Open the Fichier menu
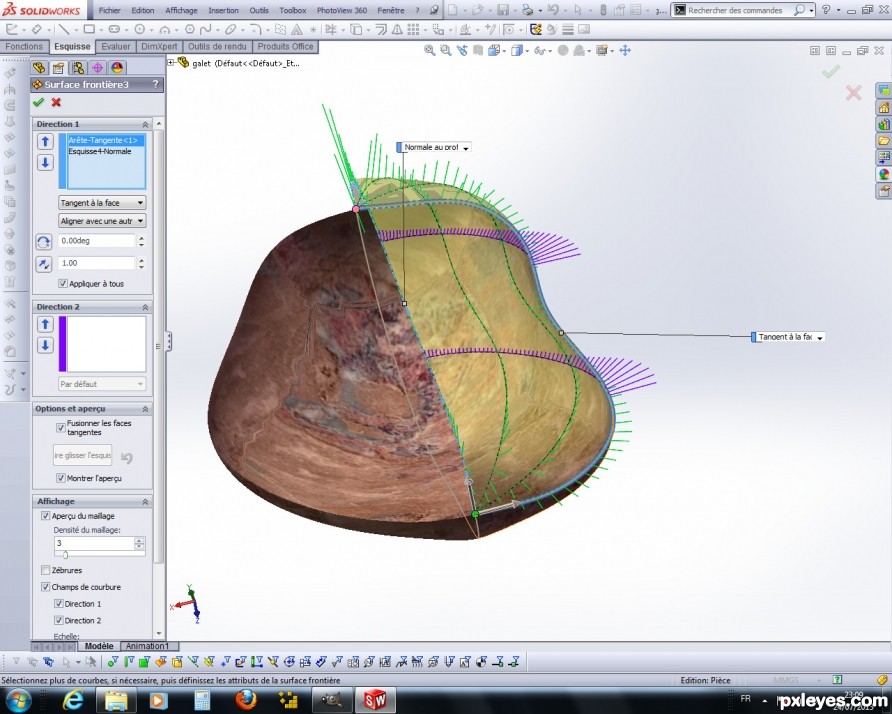Viewport: 892px width, 714px height. pos(110,10)
